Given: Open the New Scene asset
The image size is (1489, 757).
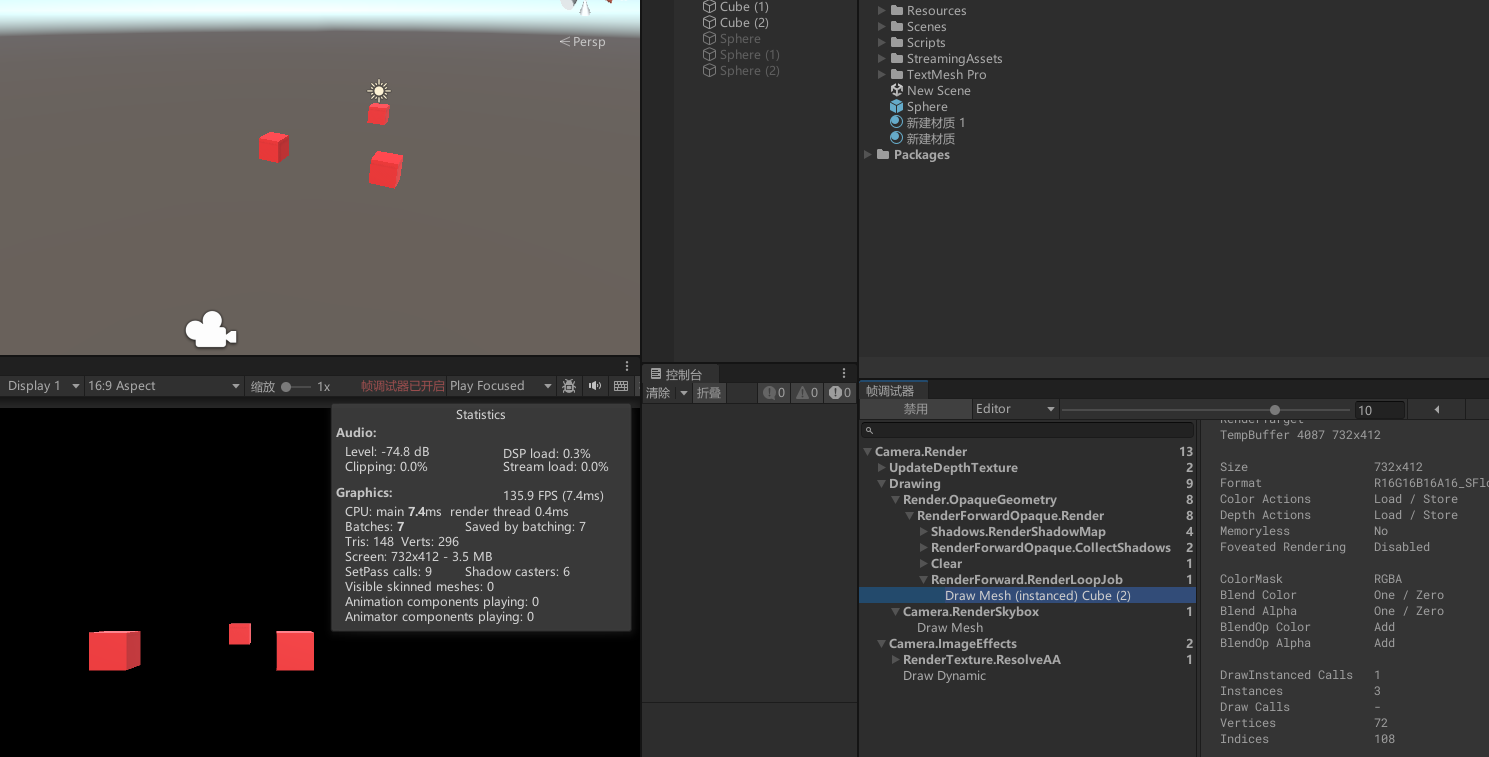Looking at the screenshot, I should pyautogui.click(x=937, y=91).
